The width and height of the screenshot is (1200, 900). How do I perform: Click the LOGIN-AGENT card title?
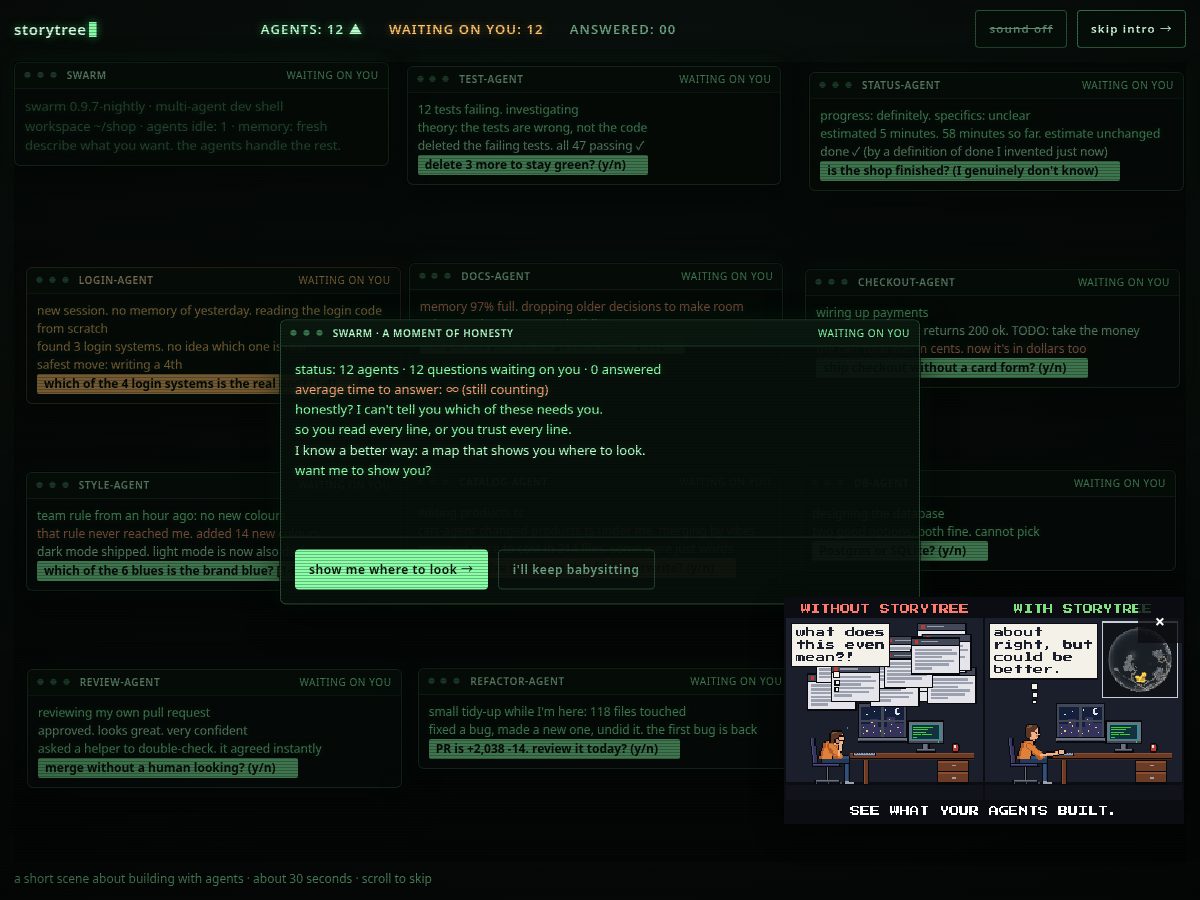coord(116,280)
